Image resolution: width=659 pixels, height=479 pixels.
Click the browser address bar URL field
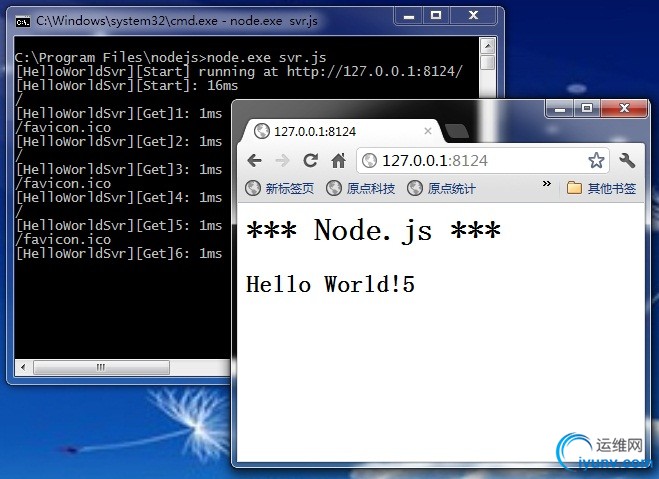tap(482, 161)
